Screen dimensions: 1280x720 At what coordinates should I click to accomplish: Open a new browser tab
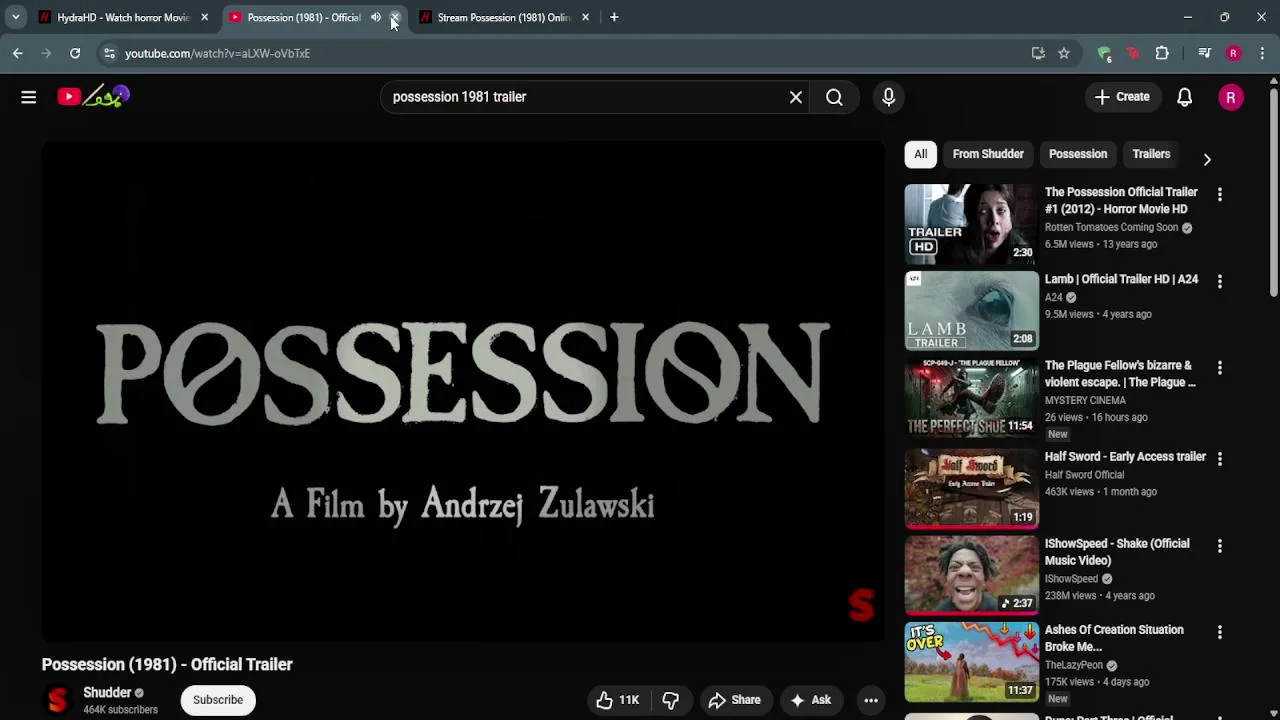coord(614,17)
